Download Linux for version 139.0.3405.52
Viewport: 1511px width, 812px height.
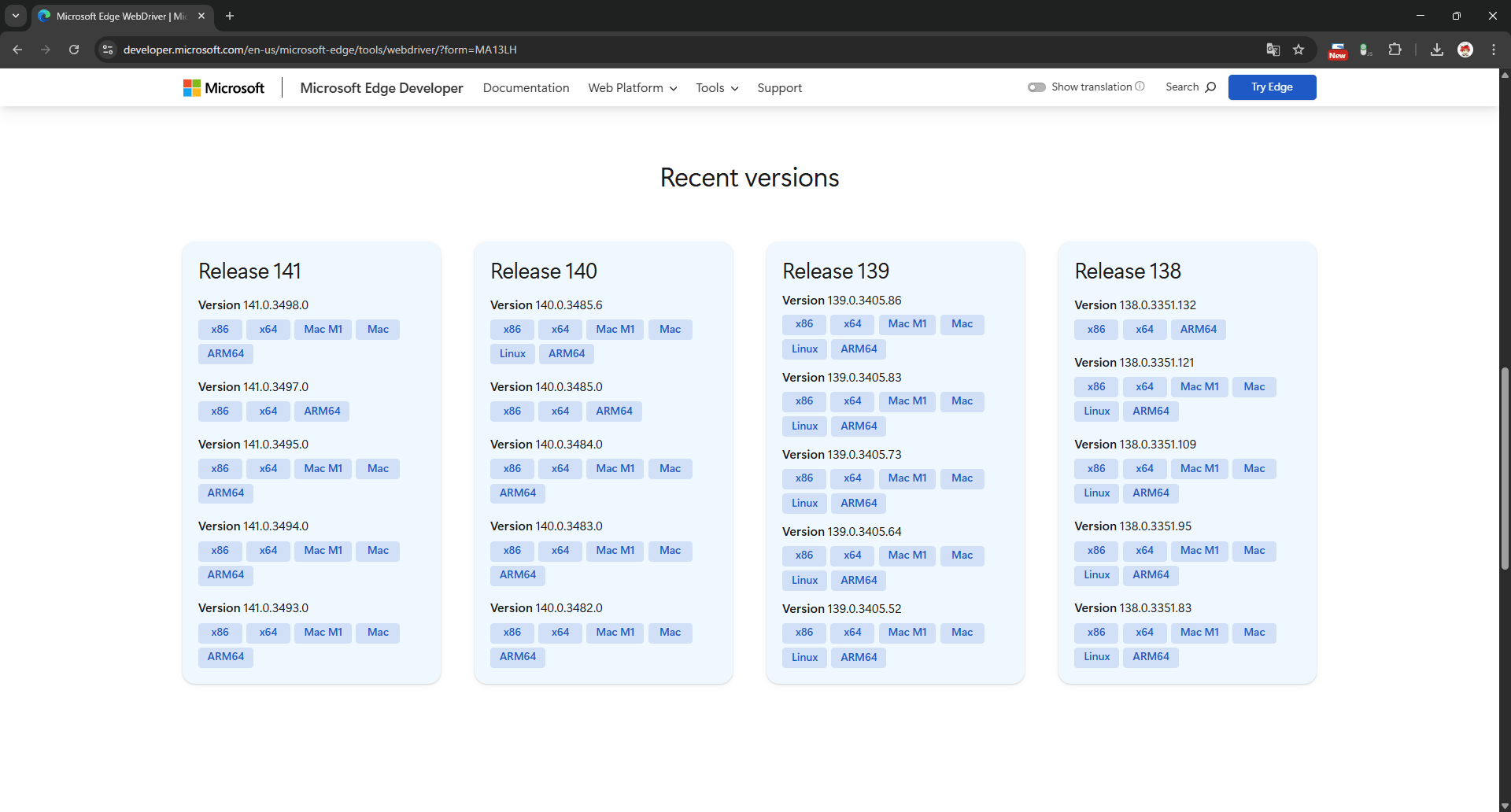coord(804,658)
